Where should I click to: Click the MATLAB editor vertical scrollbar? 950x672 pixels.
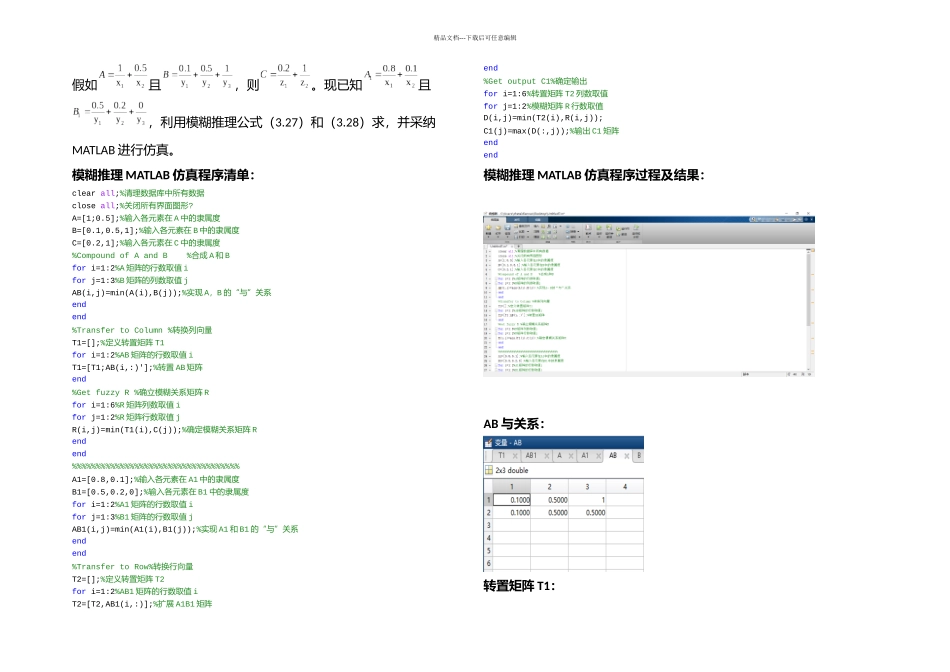808,289
